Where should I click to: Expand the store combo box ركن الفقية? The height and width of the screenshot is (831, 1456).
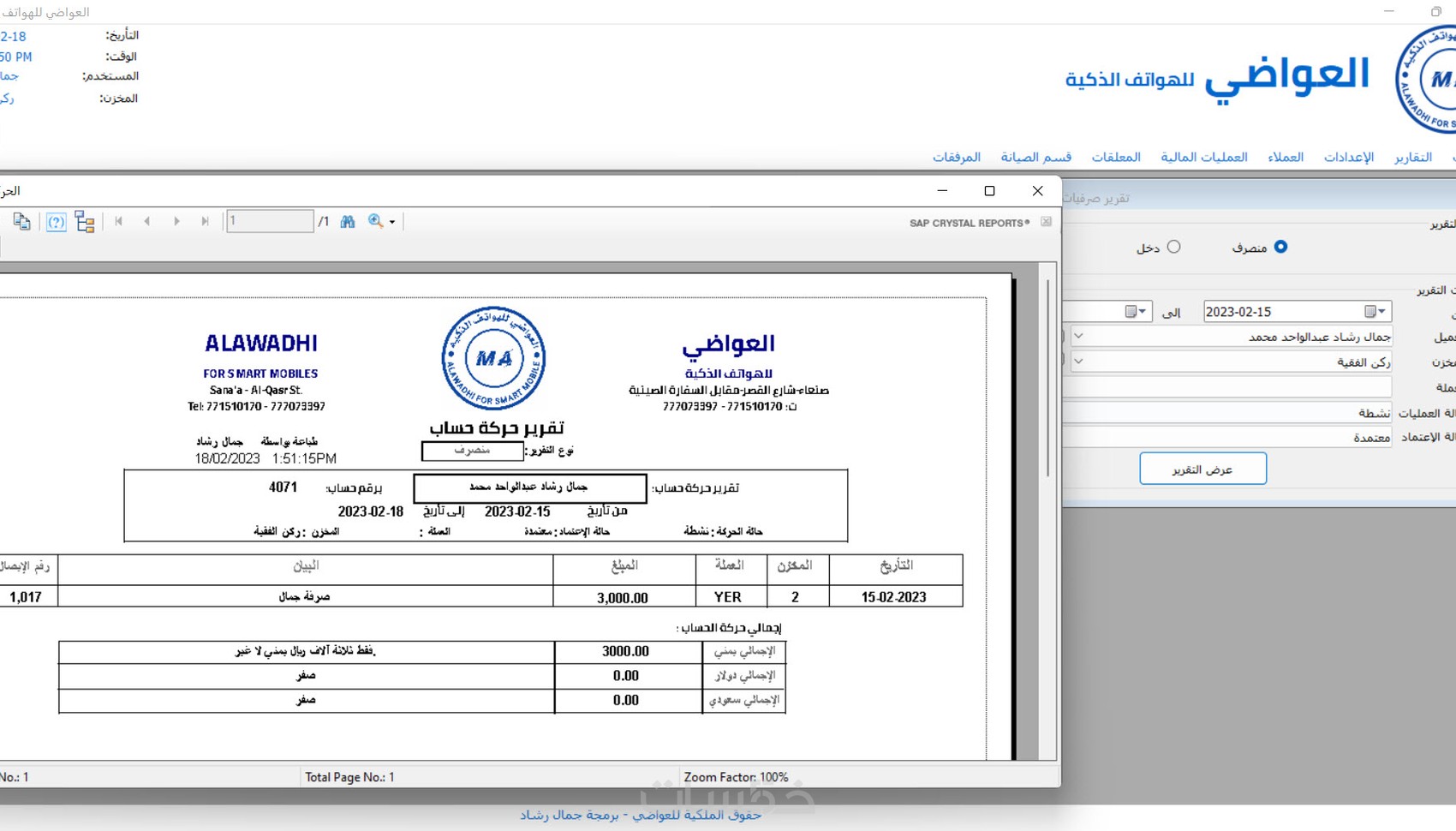point(1078,362)
